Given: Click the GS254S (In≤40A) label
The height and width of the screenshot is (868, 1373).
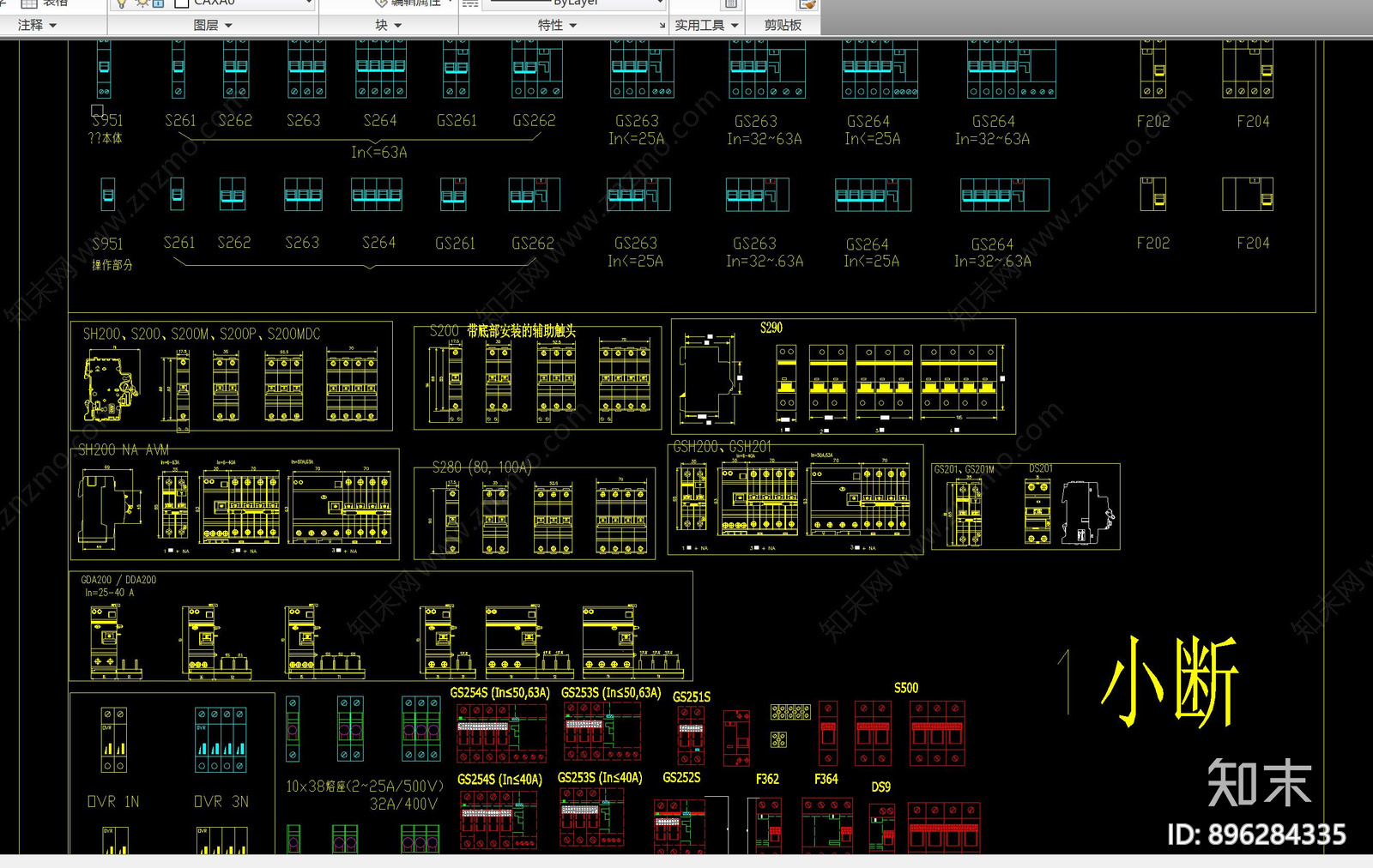Looking at the screenshot, I should [499, 779].
